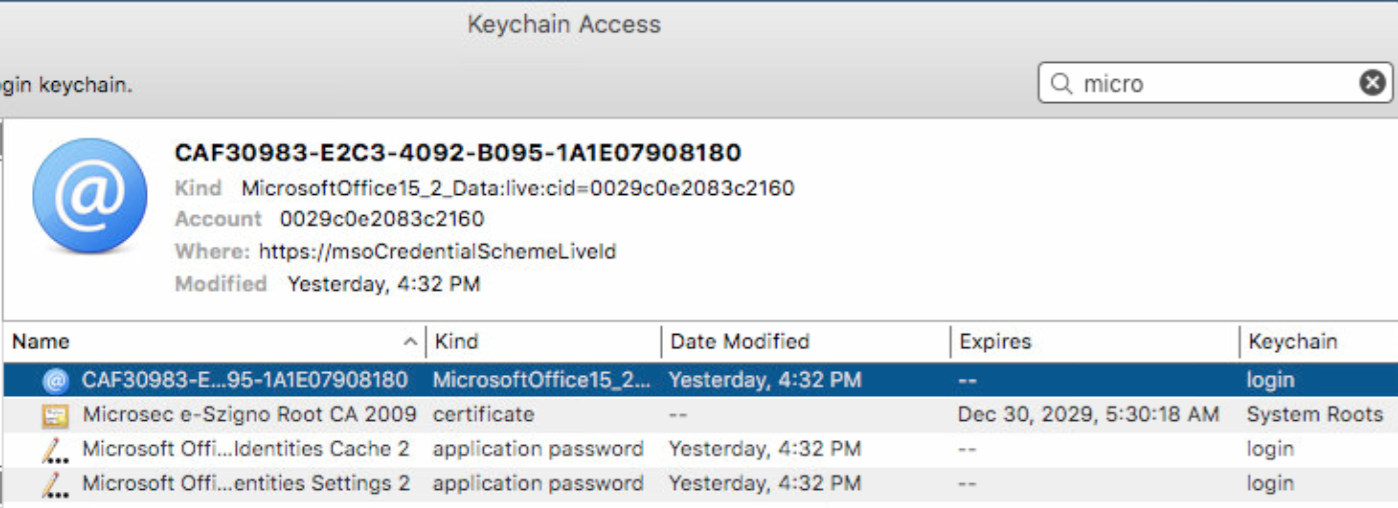The width and height of the screenshot is (1398, 508).
Task: Click the @ icon in the CAF30983 row
Action: pyautogui.click(x=56, y=381)
